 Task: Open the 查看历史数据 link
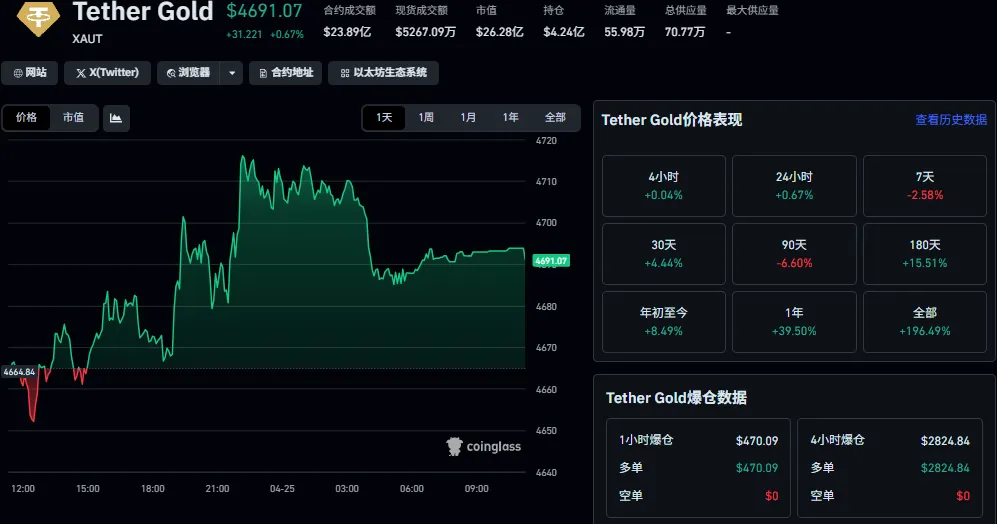tap(951, 120)
